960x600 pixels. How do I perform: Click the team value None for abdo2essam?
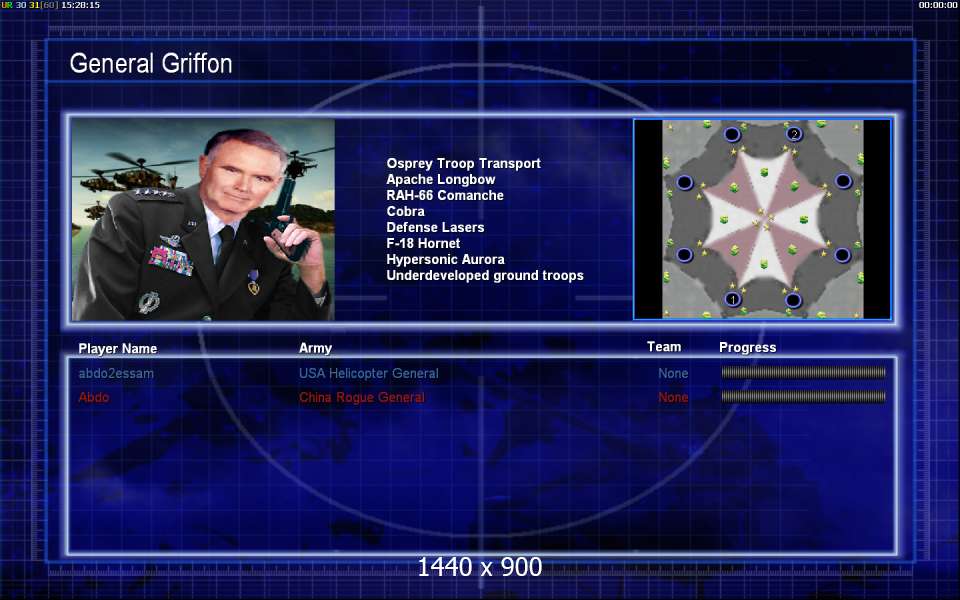673,373
